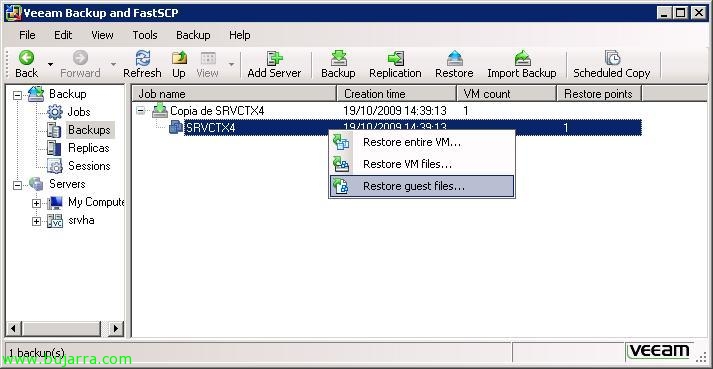The height and width of the screenshot is (369, 713).
Task: Select Jobs in the tree
Action: click(x=79, y=112)
